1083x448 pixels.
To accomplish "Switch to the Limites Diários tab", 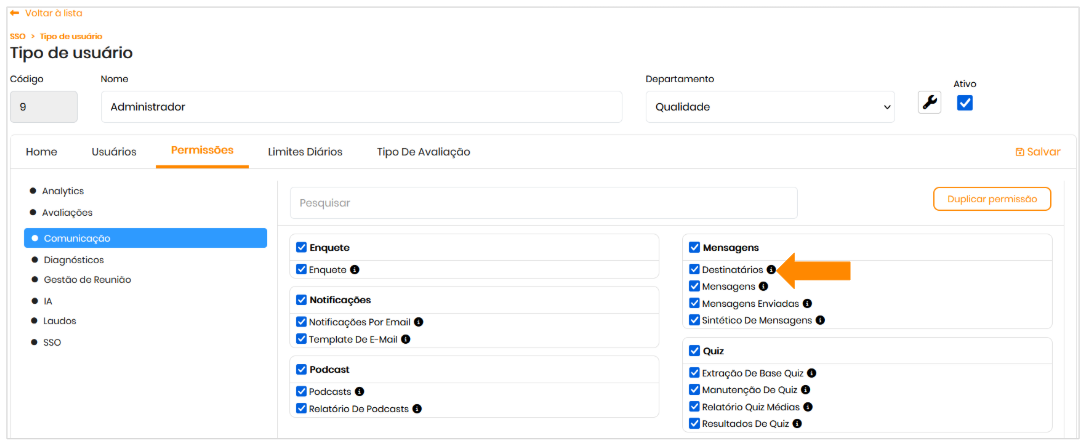I will point(305,152).
